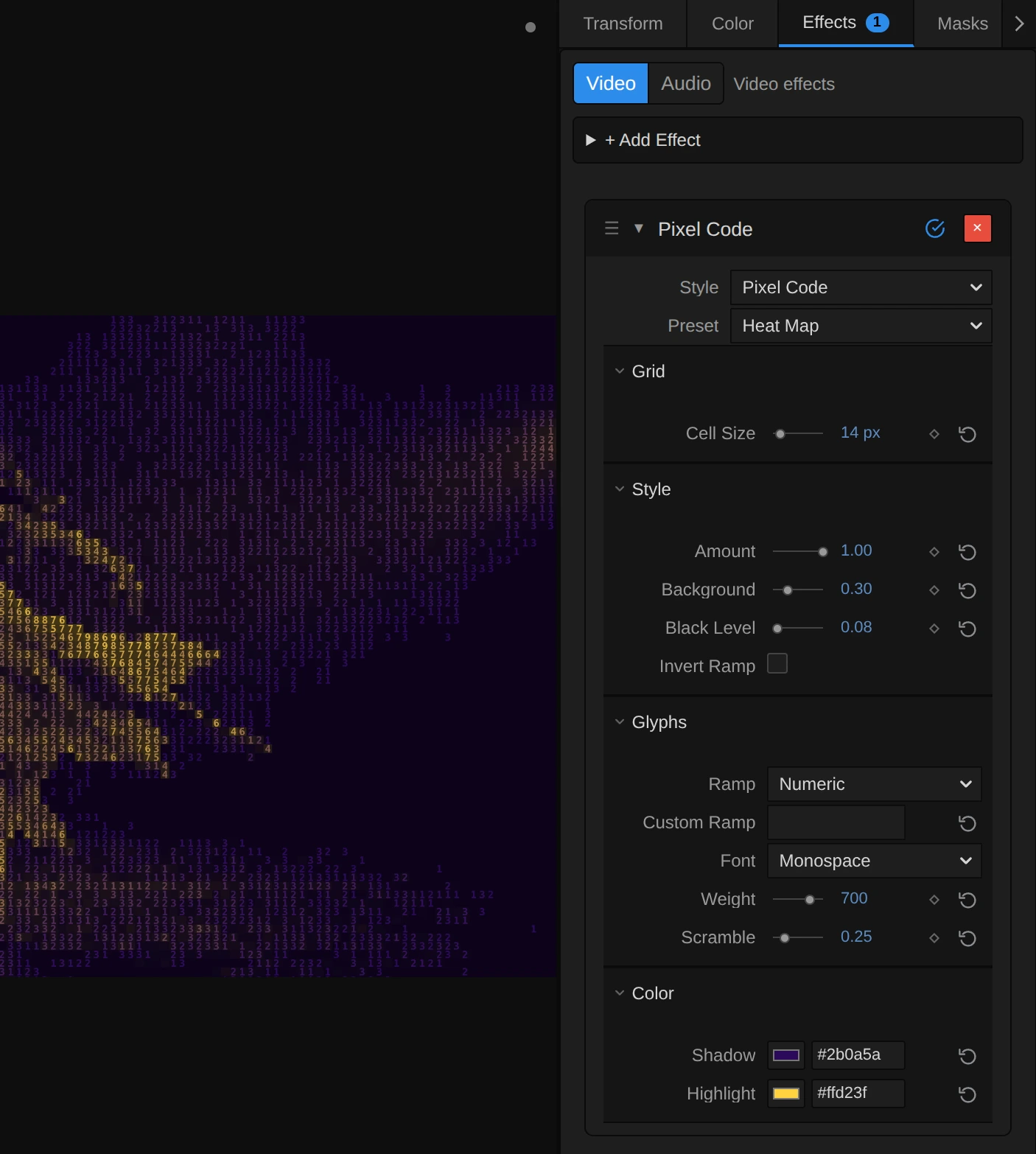Remove the Pixel Code effect
Image resolution: width=1036 pixels, height=1154 pixels.
[x=978, y=228]
